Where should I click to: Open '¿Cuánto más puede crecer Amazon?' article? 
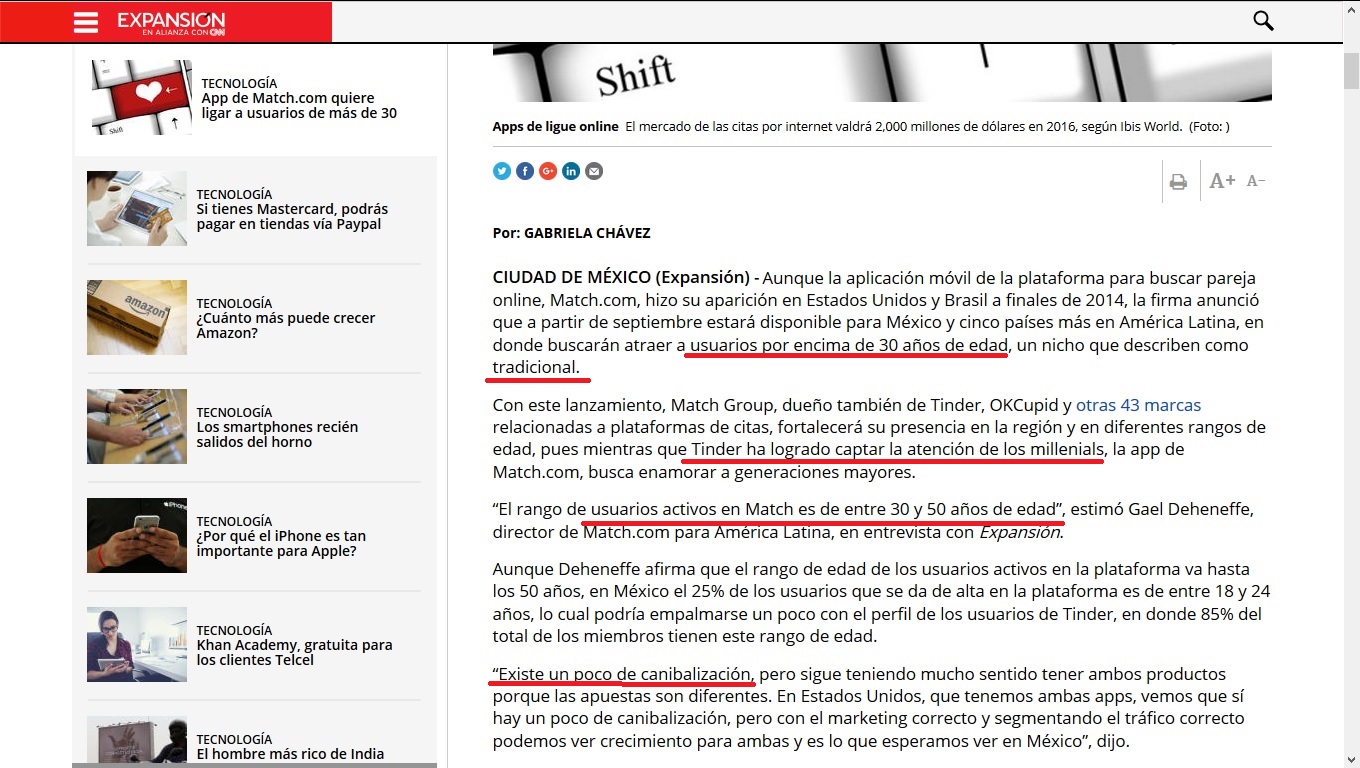coord(286,326)
